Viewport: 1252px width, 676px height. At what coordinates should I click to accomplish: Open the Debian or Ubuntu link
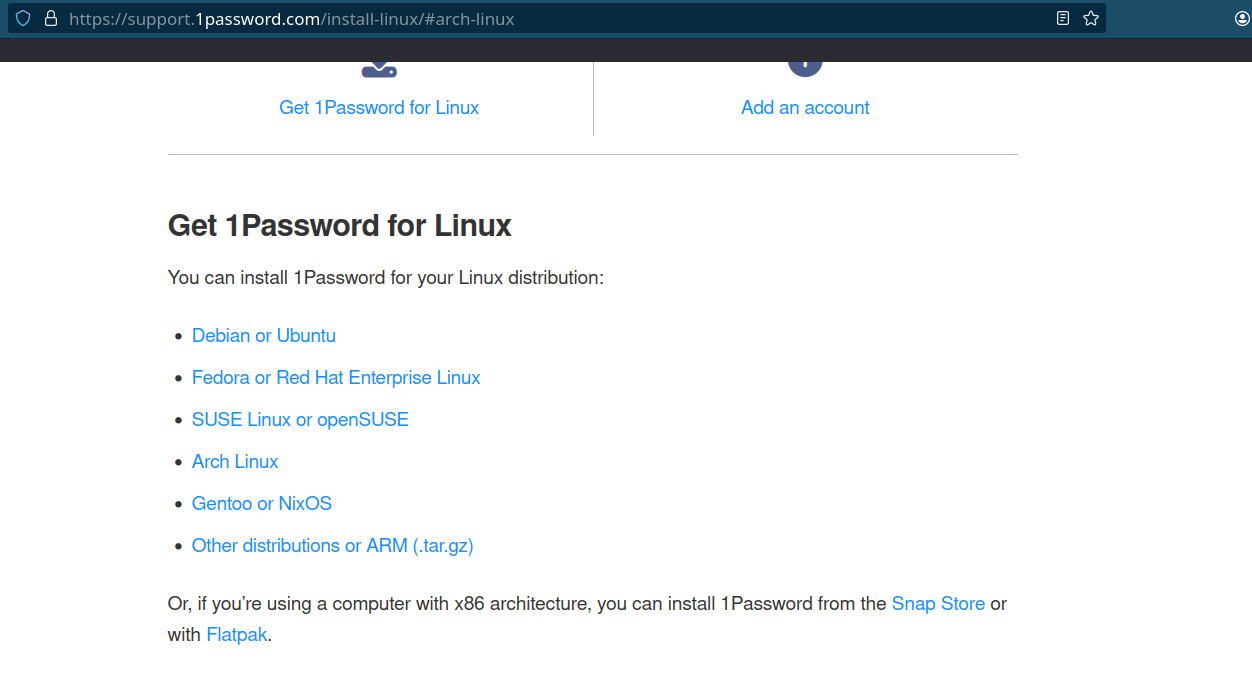[x=264, y=335]
